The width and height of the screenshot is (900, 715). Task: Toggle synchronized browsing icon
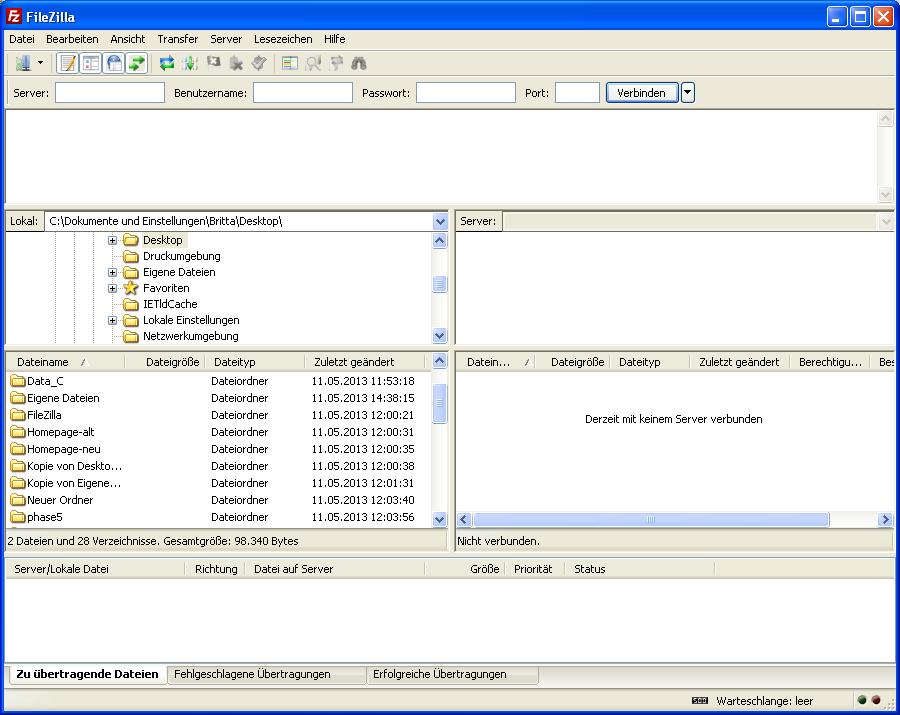[x=336, y=63]
